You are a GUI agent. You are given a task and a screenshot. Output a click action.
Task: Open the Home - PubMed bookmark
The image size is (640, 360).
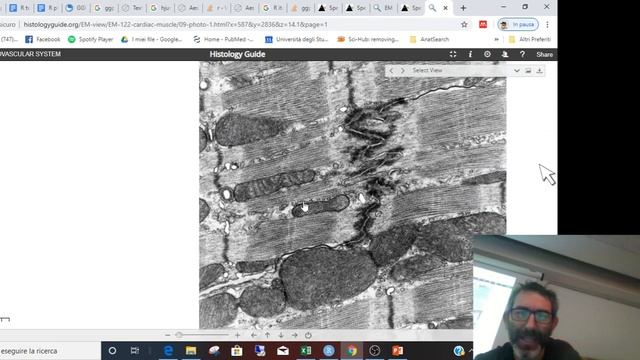tap(224, 39)
